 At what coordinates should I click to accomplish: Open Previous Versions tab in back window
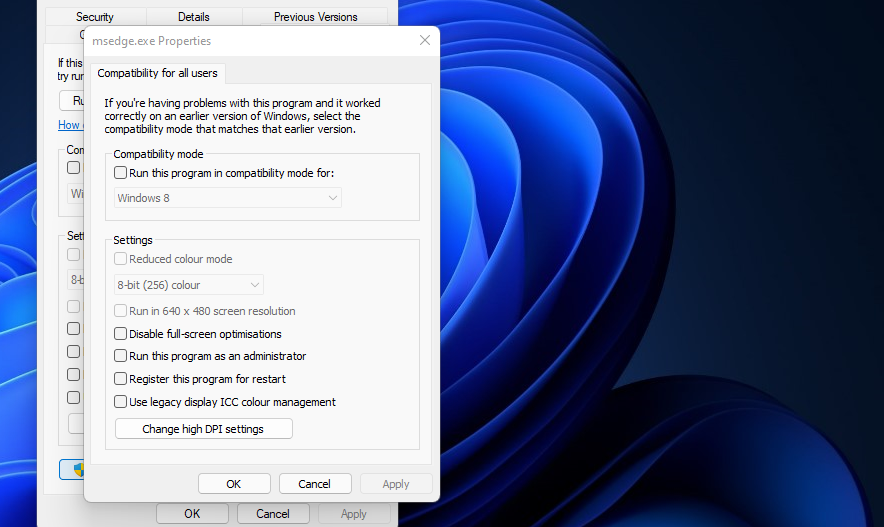coord(315,17)
